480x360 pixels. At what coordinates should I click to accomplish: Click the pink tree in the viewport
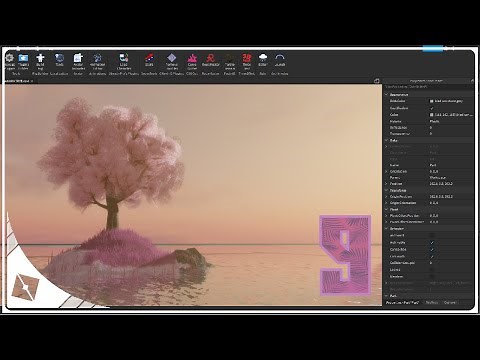tap(113, 160)
